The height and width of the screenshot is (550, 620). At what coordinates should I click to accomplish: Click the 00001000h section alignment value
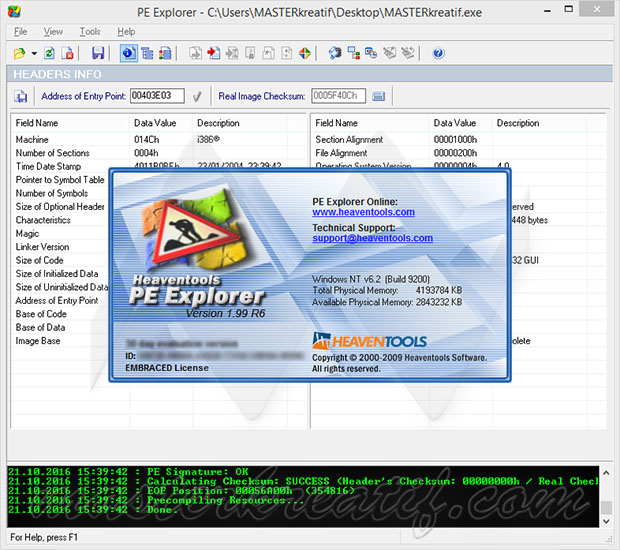click(x=455, y=140)
